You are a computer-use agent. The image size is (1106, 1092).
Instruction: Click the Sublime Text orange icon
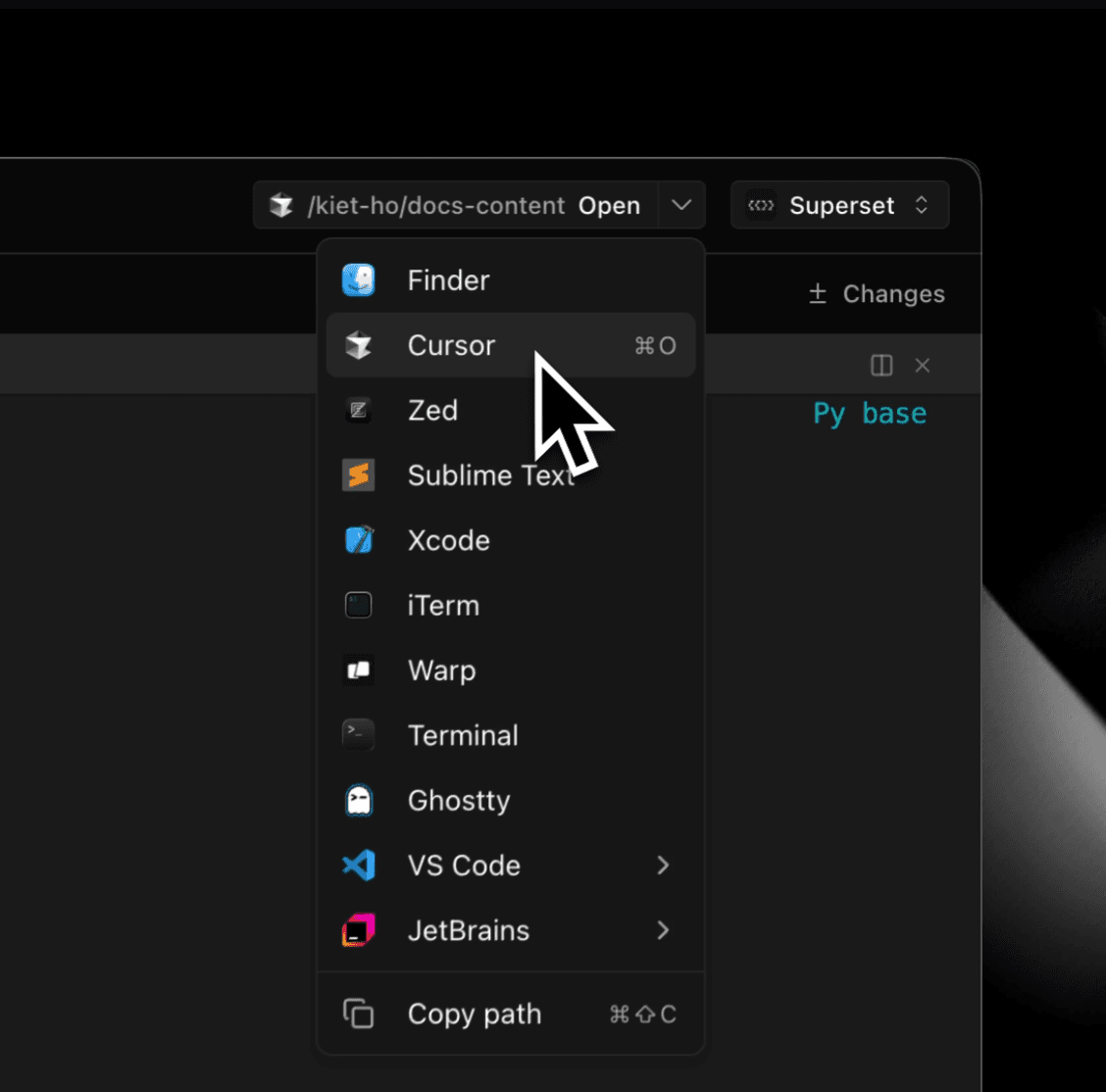[358, 474]
